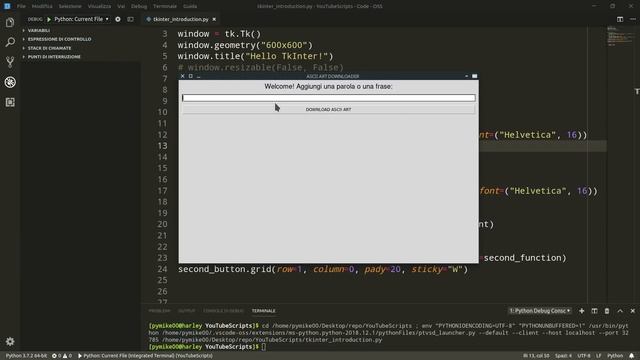Image resolution: width=640 pixels, height=360 pixels.
Task: Close the ASCII Art Downloader window
Action: (182, 76)
